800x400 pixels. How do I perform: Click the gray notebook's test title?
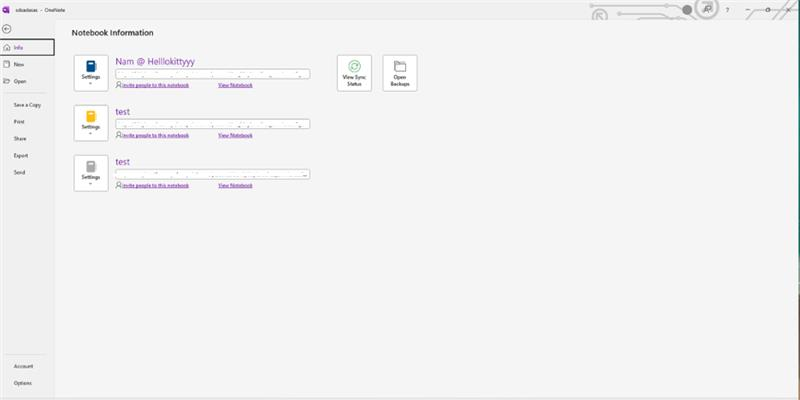point(122,162)
